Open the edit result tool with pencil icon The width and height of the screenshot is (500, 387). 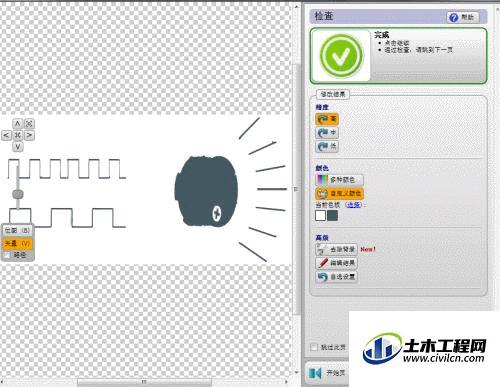336,263
